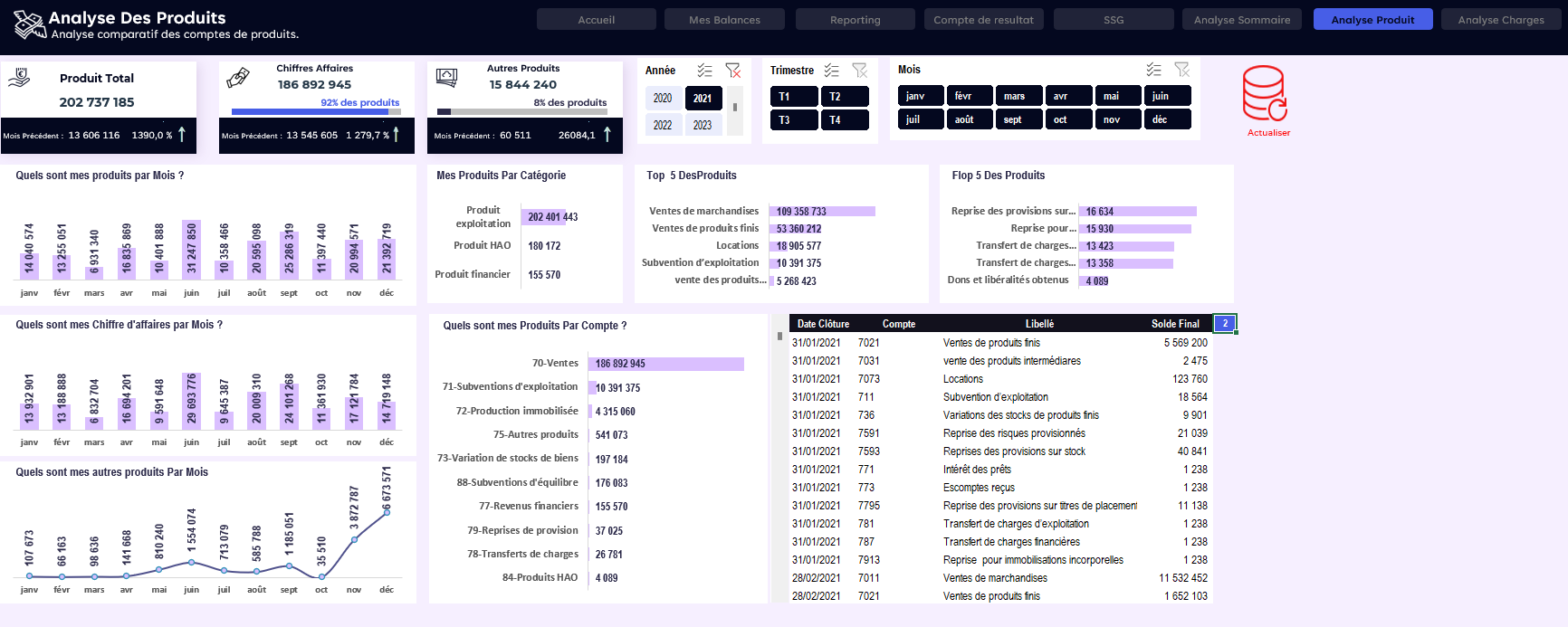
Task: Select nov in the Mois slicer
Action: coord(1118,119)
